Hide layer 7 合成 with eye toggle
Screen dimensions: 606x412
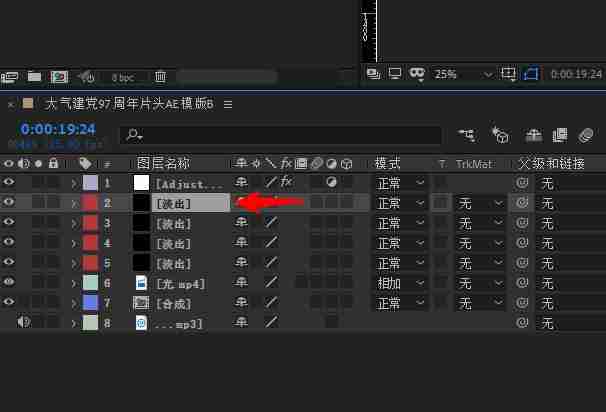[x=9, y=302]
